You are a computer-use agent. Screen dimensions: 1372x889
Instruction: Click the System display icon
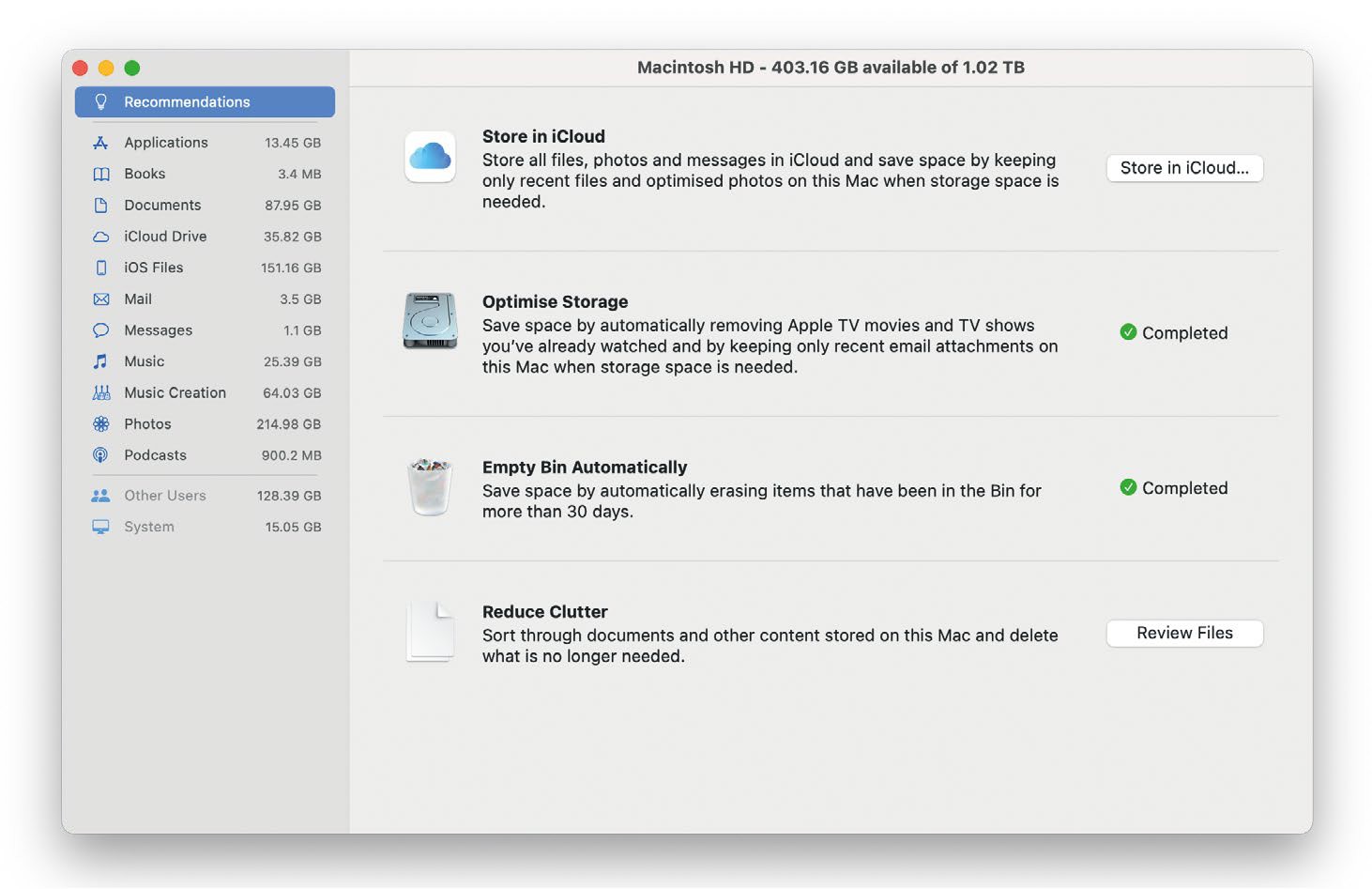tap(101, 527)
